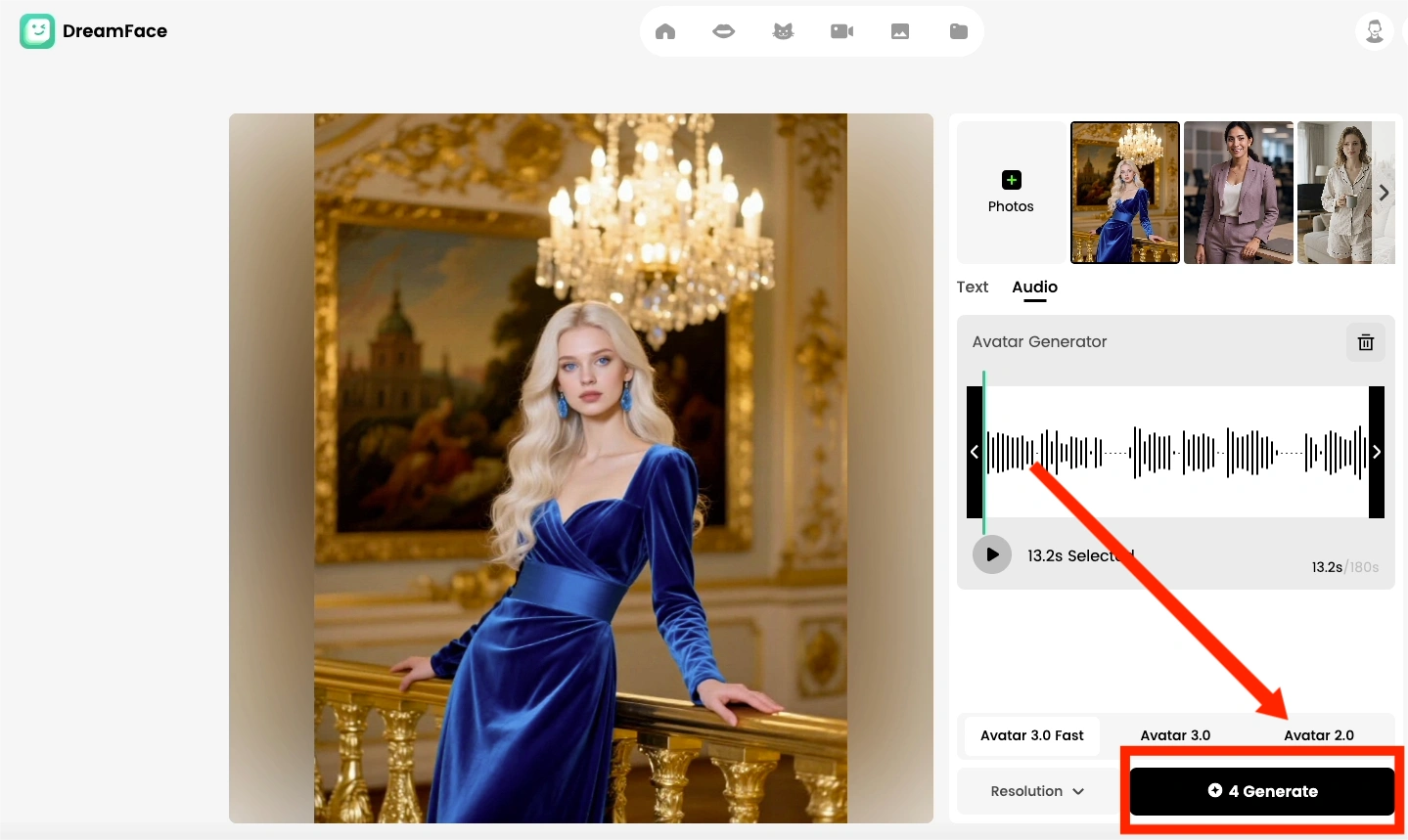Screen dimensions: 1408x840
Task: Play the selected audio clip
Action: click(x=992, y=554)
